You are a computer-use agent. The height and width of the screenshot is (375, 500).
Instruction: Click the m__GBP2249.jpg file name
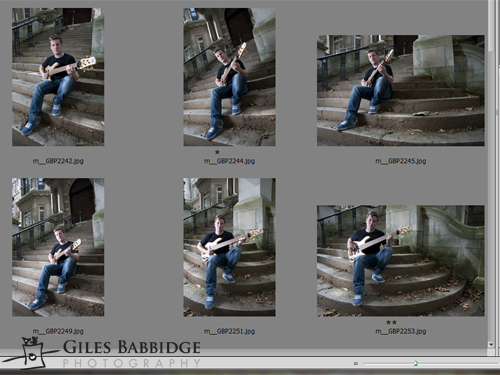click(x=58, y=331)
